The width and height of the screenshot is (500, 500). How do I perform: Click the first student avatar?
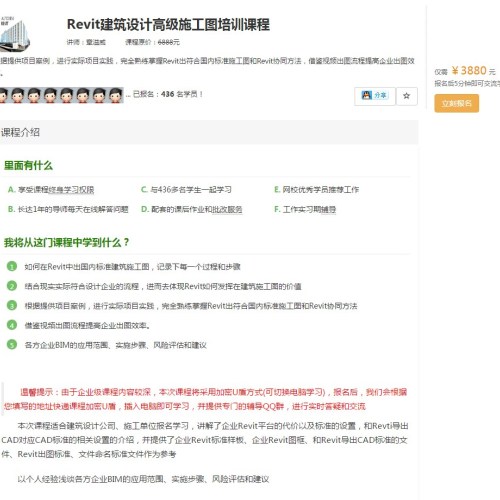pyautogui.click(x=3, y=95)
